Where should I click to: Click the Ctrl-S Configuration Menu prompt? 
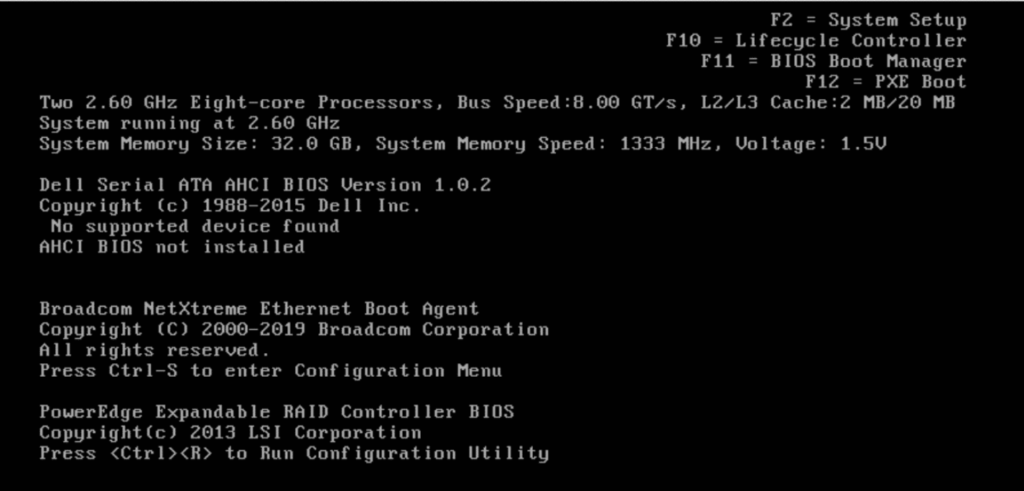tap(270, 371)
